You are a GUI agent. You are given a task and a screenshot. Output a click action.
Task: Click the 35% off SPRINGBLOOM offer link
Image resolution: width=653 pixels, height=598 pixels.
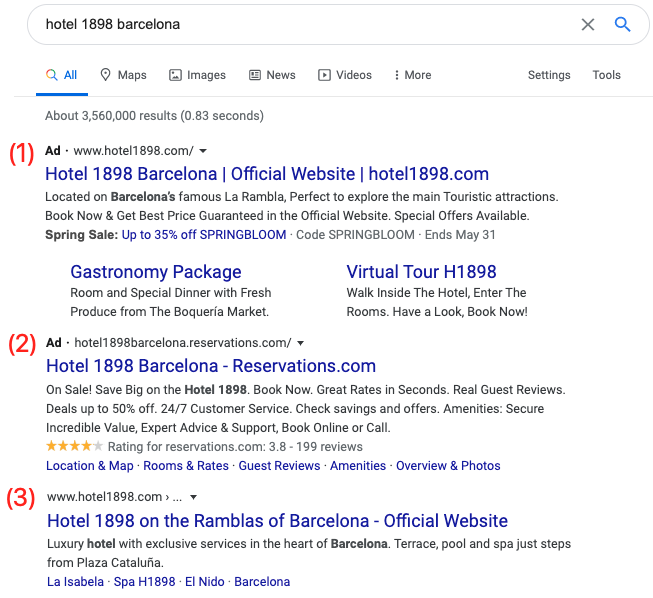(204, 235)
